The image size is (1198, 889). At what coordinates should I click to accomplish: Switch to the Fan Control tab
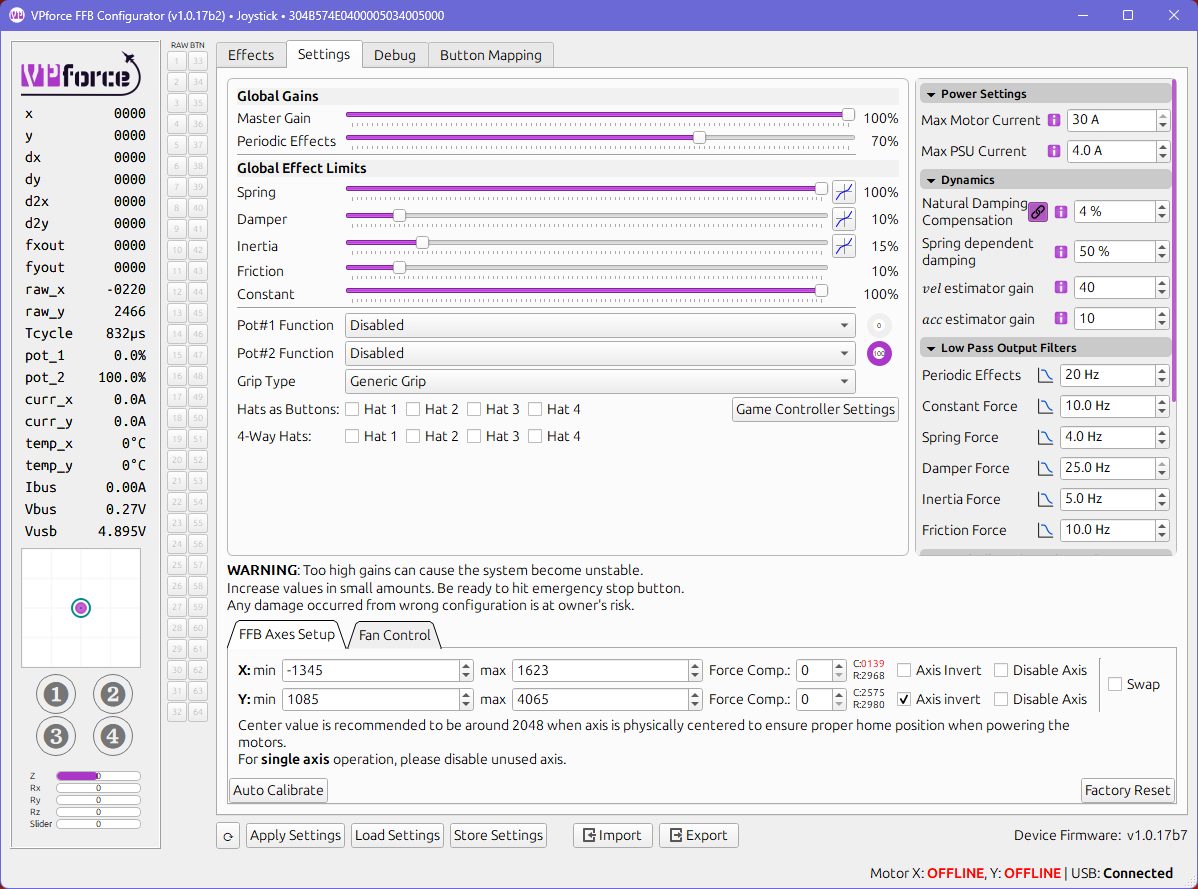coord(394,635)
